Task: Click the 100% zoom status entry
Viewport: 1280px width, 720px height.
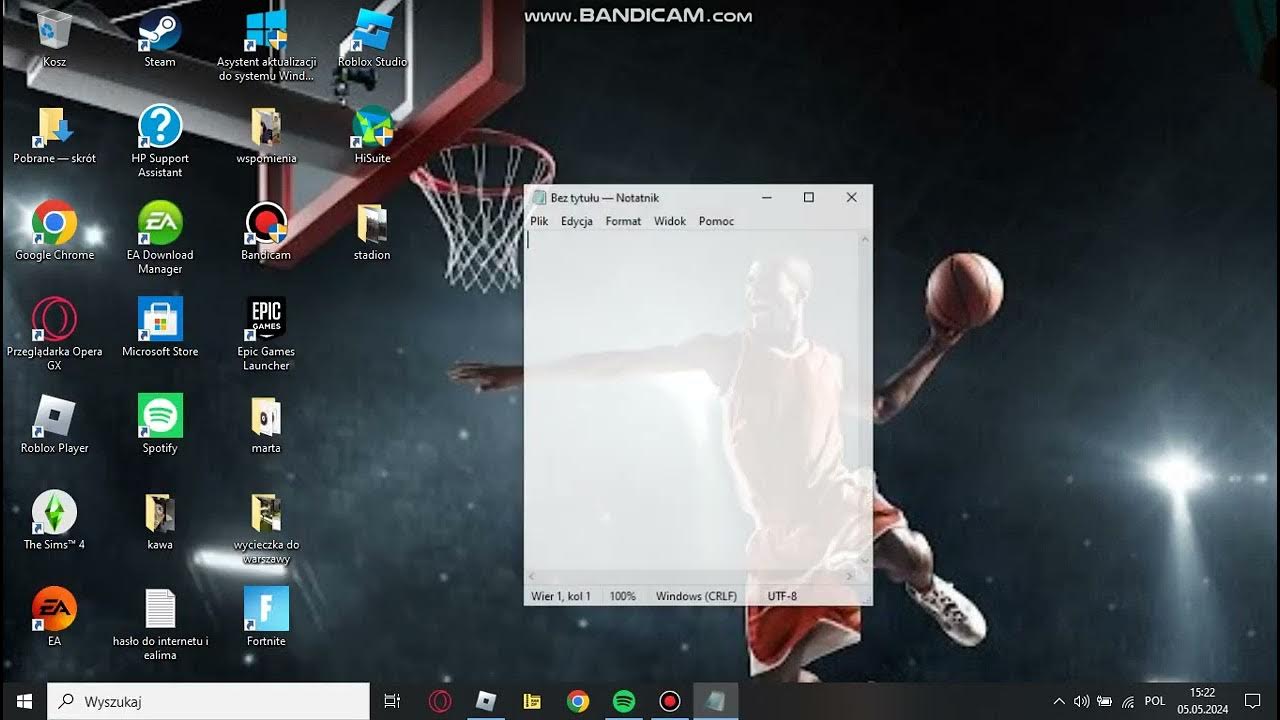Action: tap(622, 596)
